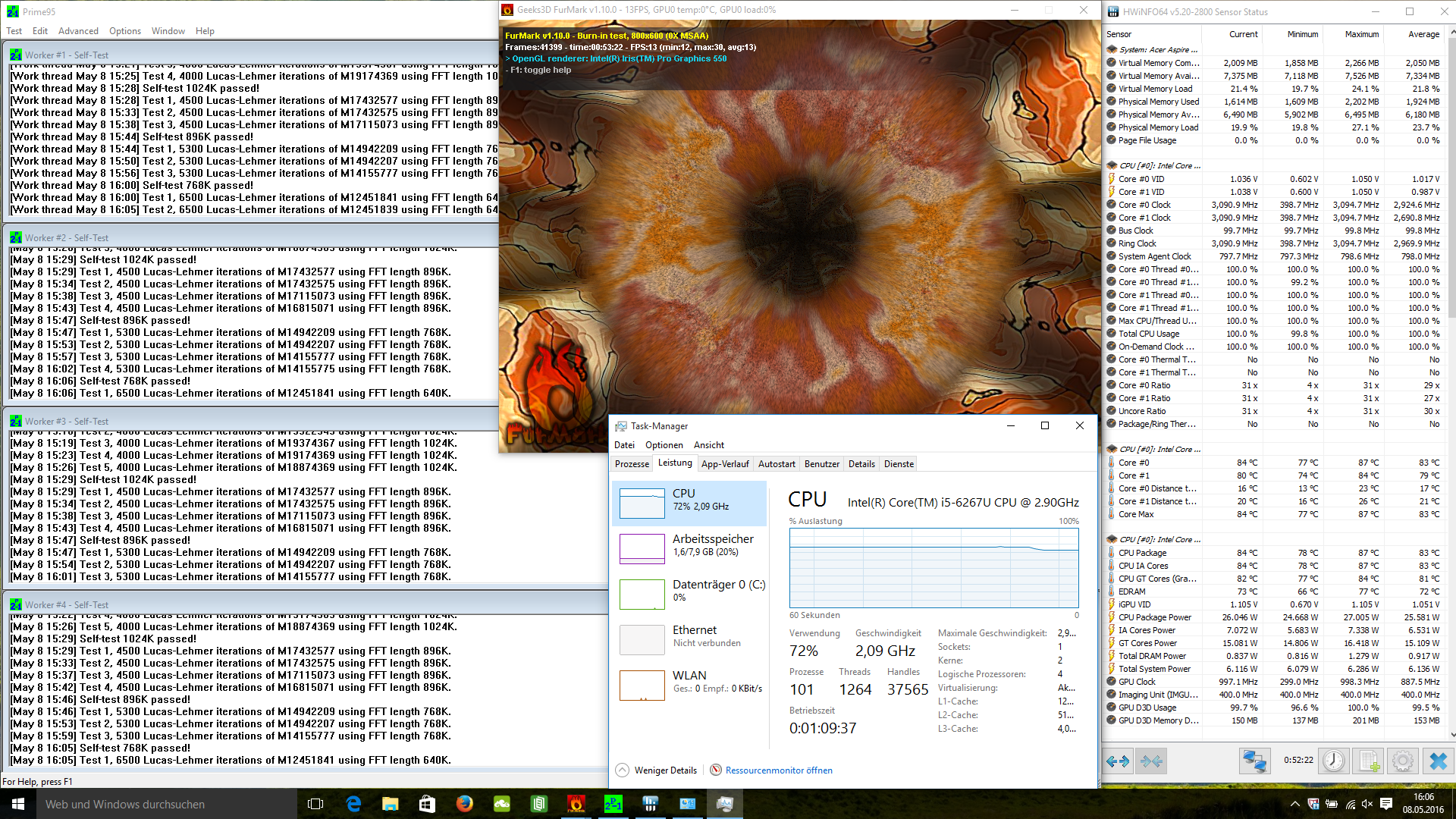Switch to Details tab in Task-Manager
Image resolution: width=1456 pixels, height=819 pixels.
(x=861, y=464)
